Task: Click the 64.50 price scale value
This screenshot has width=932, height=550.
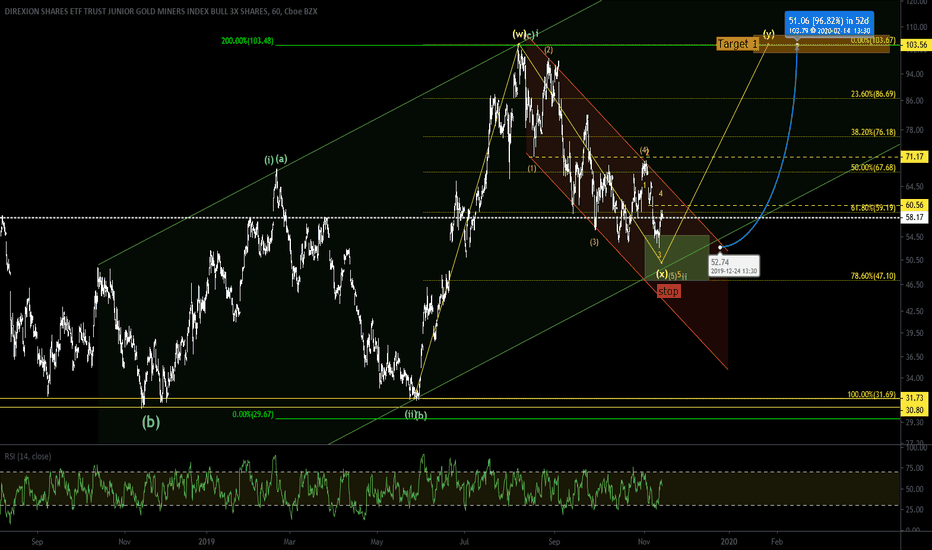Action: pos(915,186)
